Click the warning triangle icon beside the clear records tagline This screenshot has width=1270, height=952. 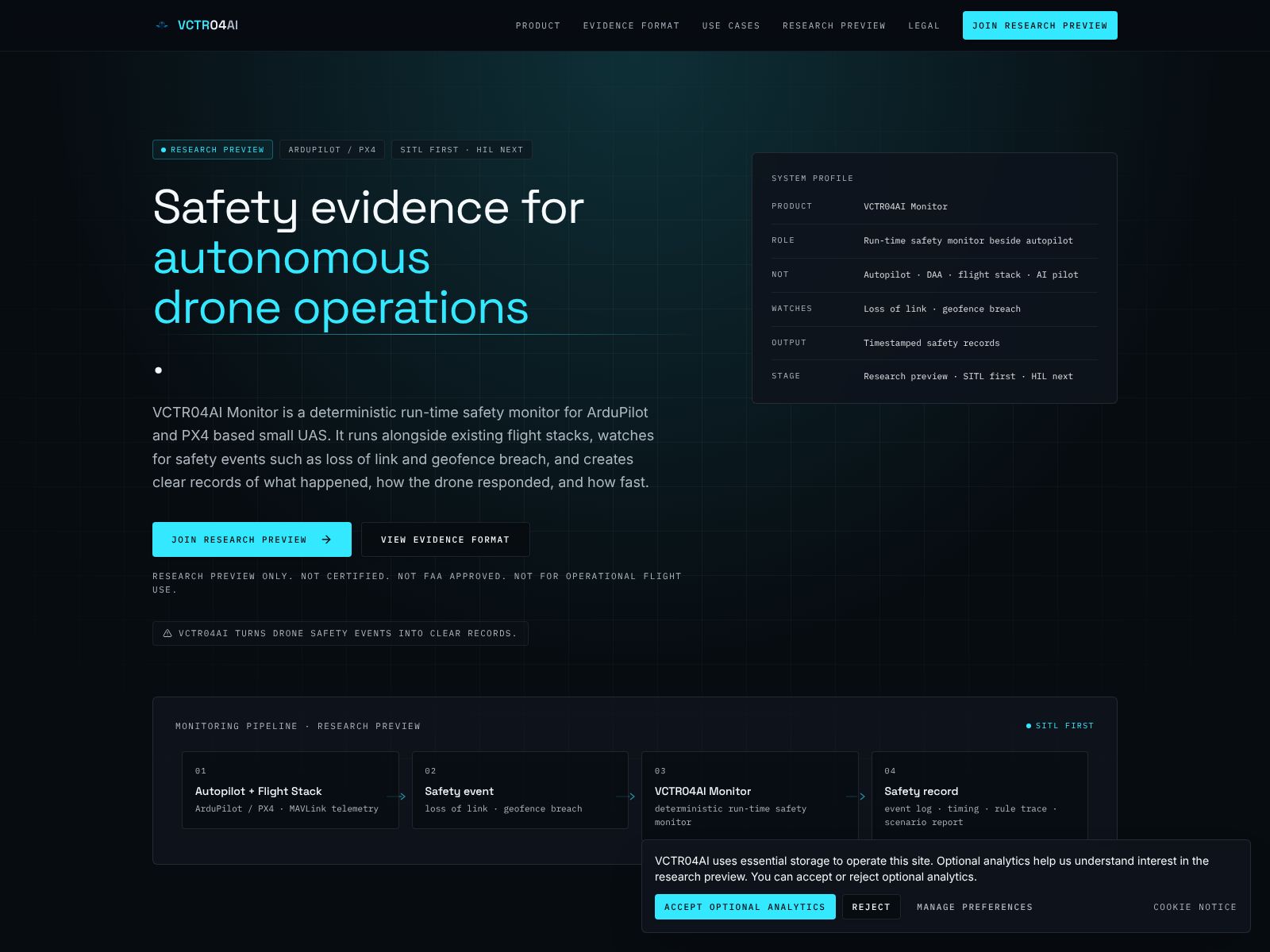click(x=167, y=634)
